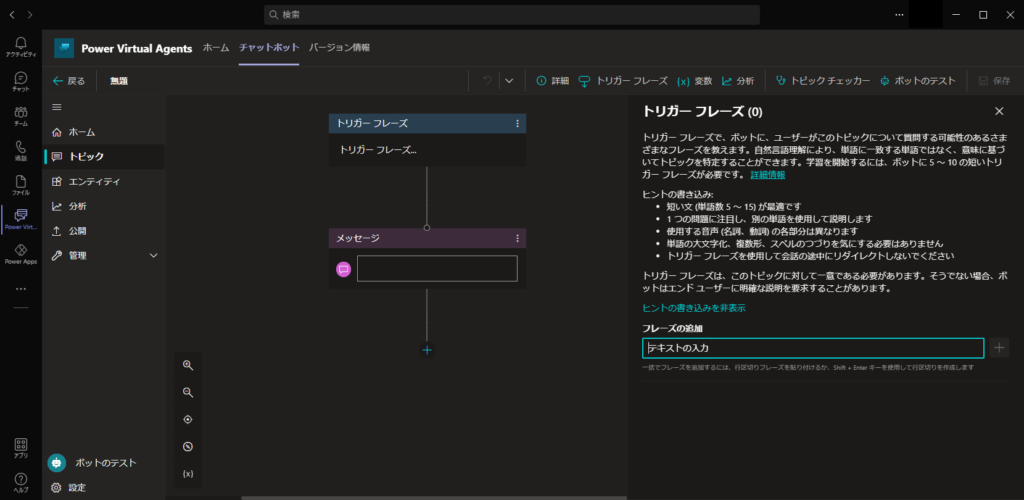Switch to the チャットボット tab
1024x500 pixels.
[x=269, y=48]
